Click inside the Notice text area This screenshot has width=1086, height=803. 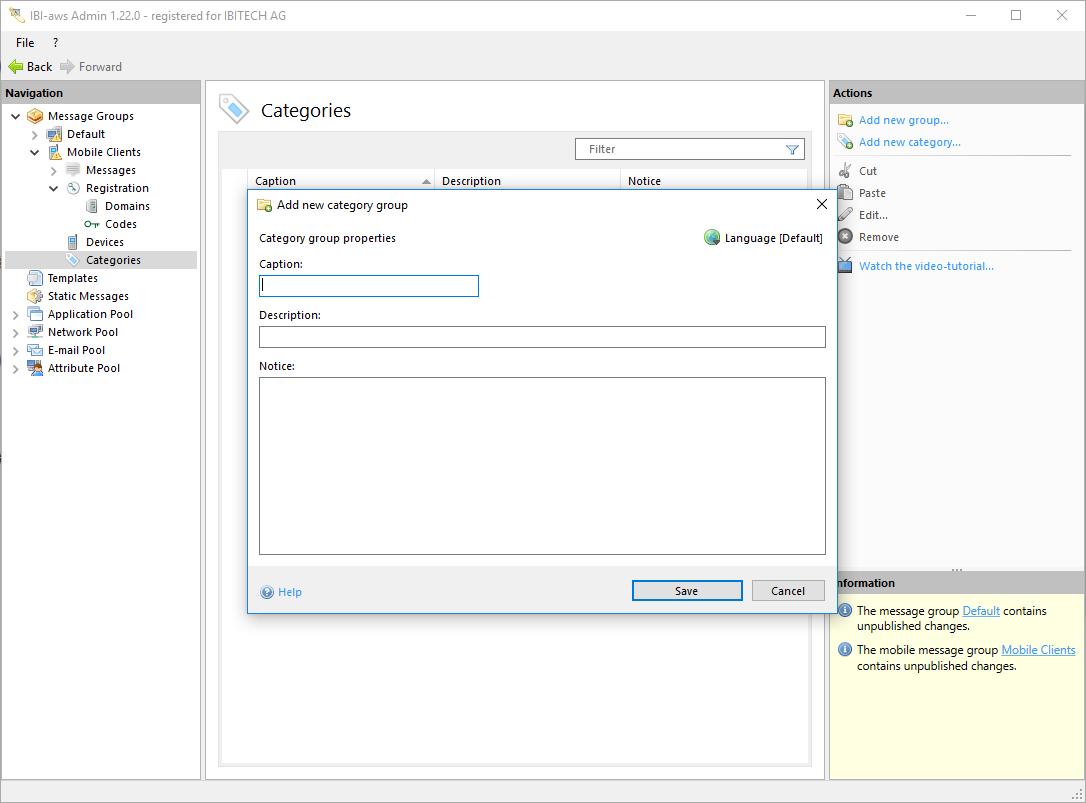pyautogui.click(x=542, y=466)
